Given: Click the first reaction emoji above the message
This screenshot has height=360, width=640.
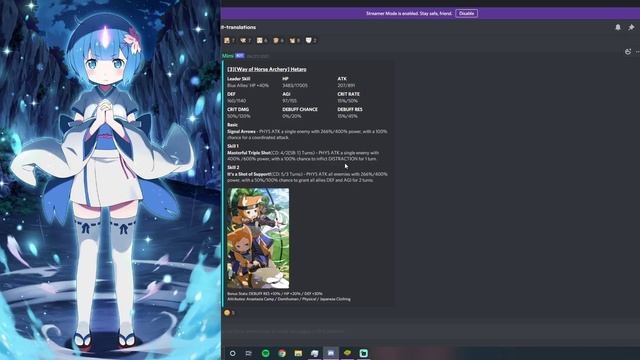Looking at the screenshot, I should tap(227, 40).
